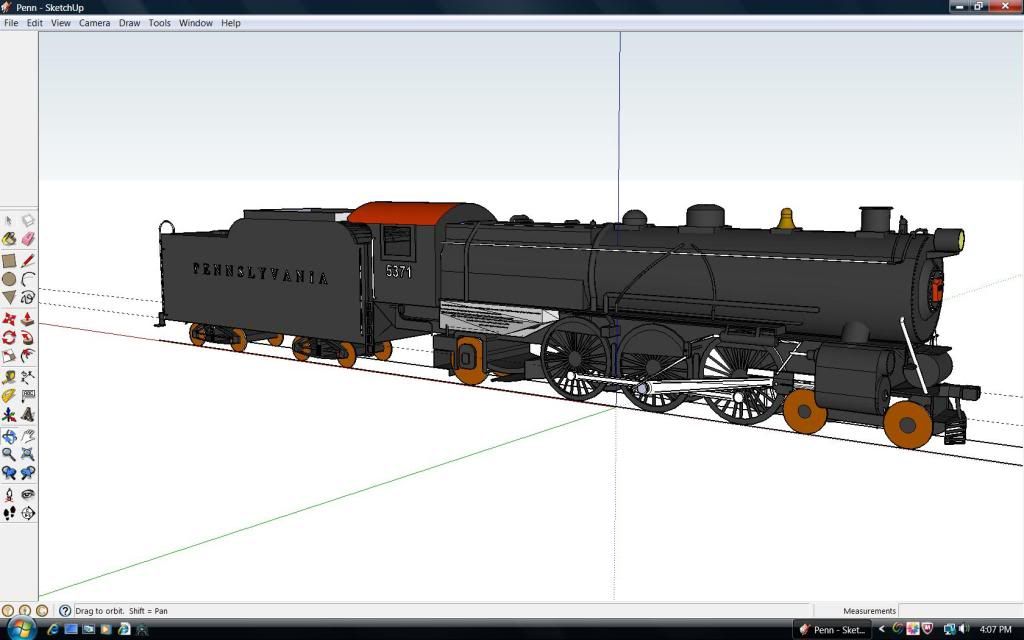The width and height of the screenshot is (1024, 640).
Task: Select the Section Plane tool
Action: click(x=27, y=513)
